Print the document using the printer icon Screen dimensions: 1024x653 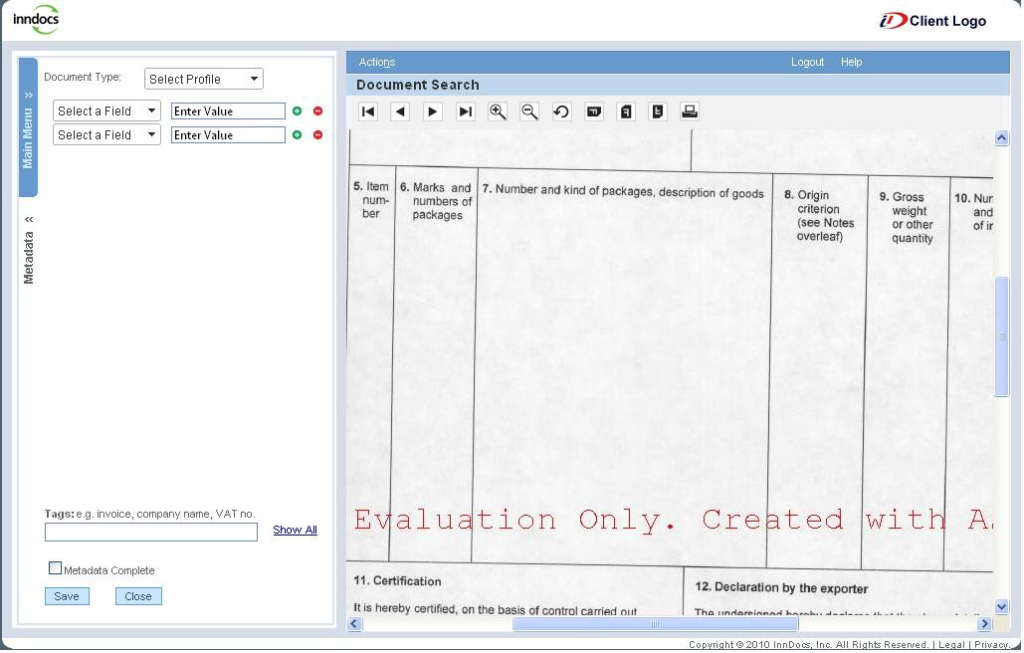(690, 112)
